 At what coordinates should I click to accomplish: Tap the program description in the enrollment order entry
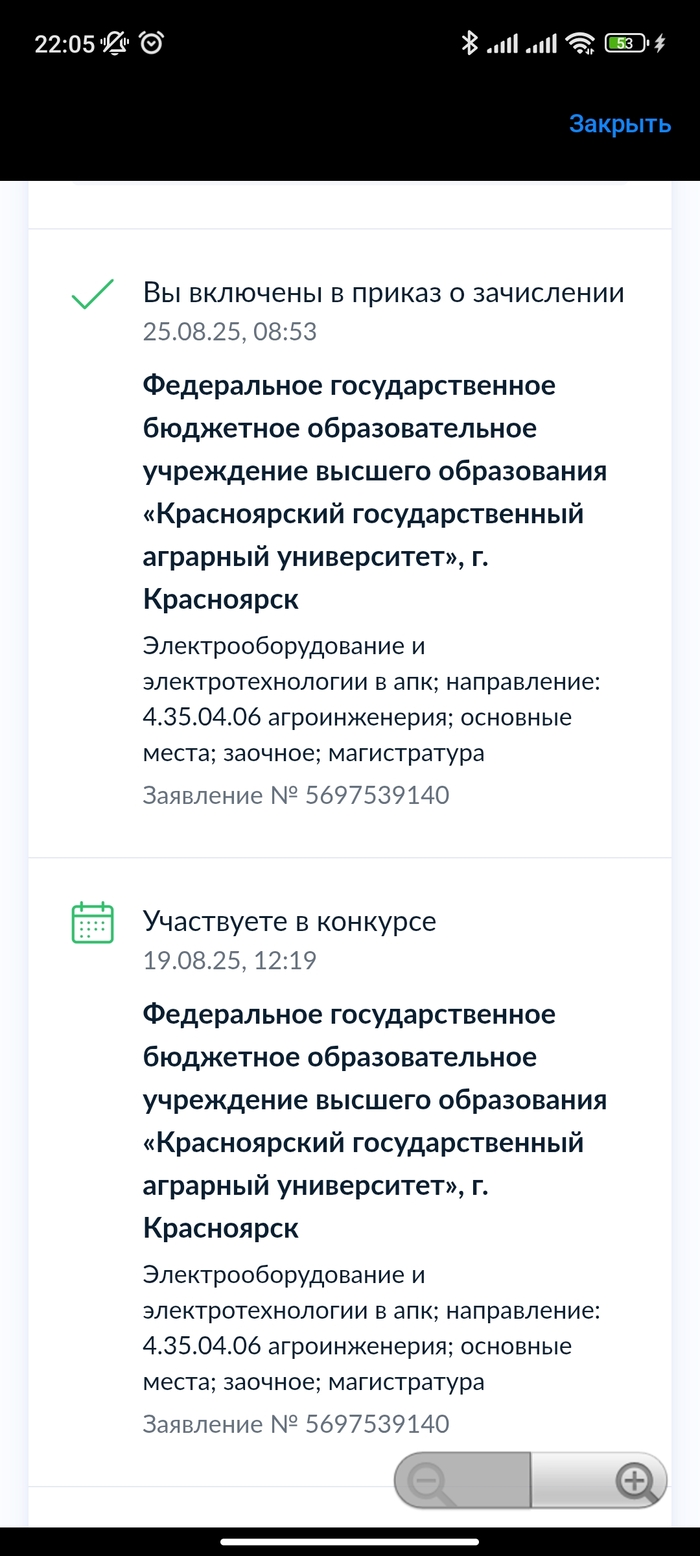[371, 700]
